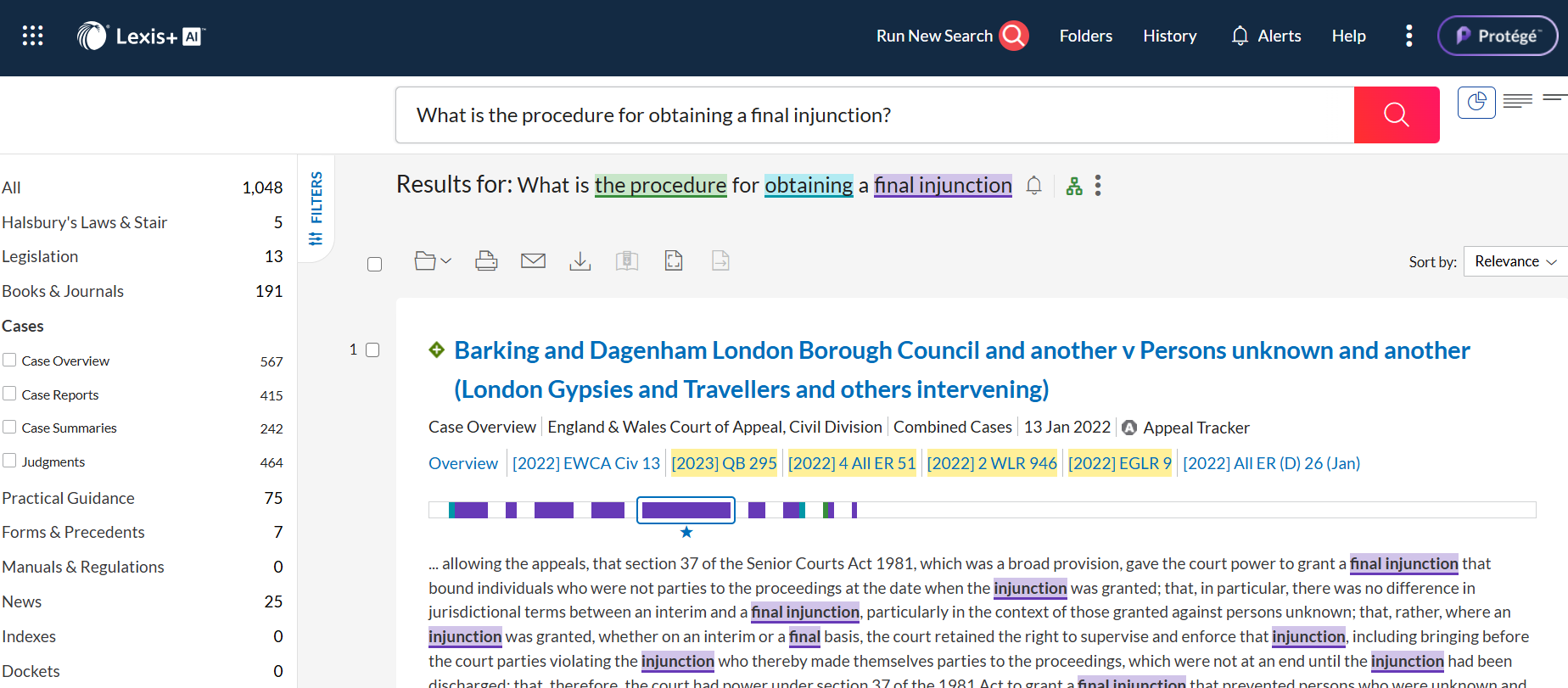Jump to the highlighted segment in hit bar
Screen dimensions: 1568x688
686,510
